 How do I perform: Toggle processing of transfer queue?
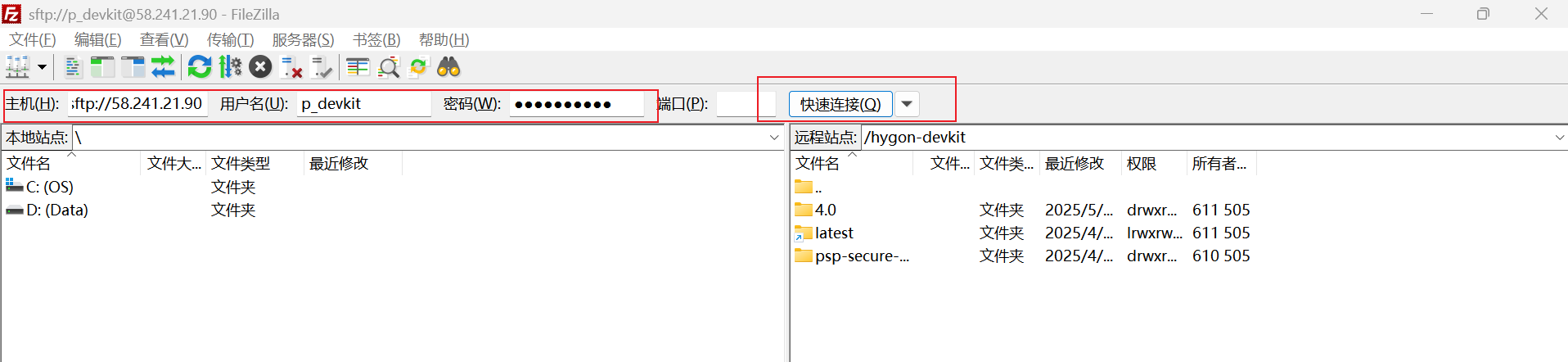231,67
